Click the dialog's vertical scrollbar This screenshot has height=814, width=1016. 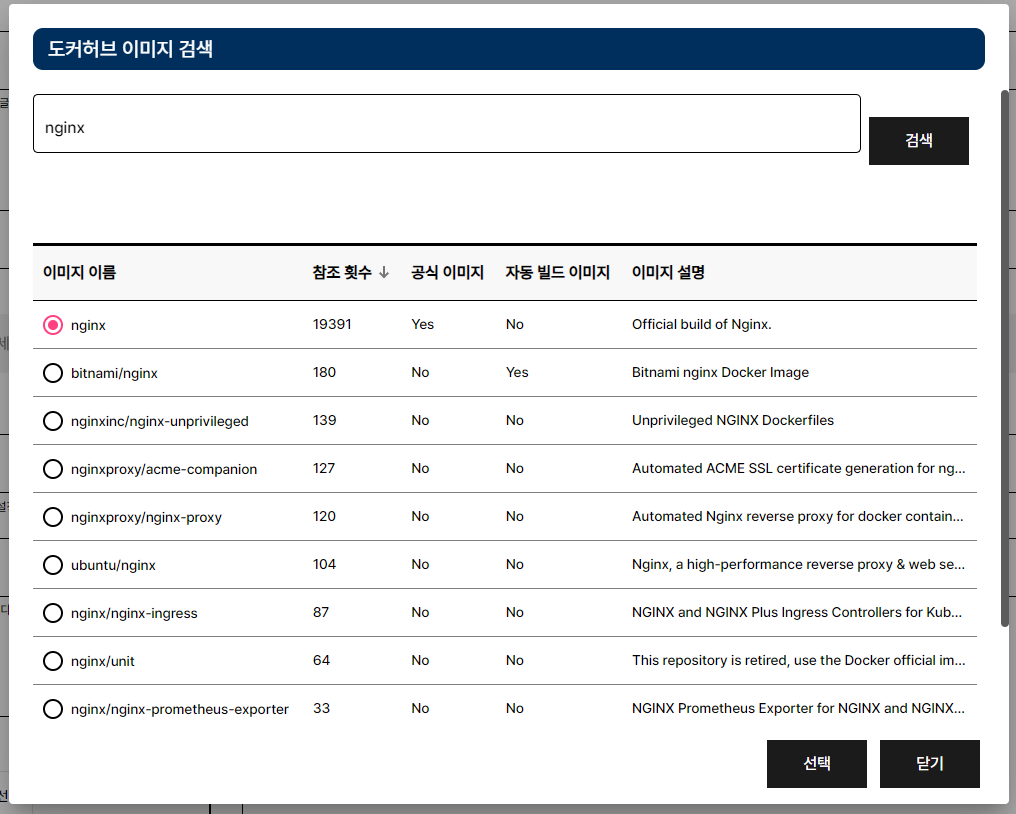click(1004, 358)
